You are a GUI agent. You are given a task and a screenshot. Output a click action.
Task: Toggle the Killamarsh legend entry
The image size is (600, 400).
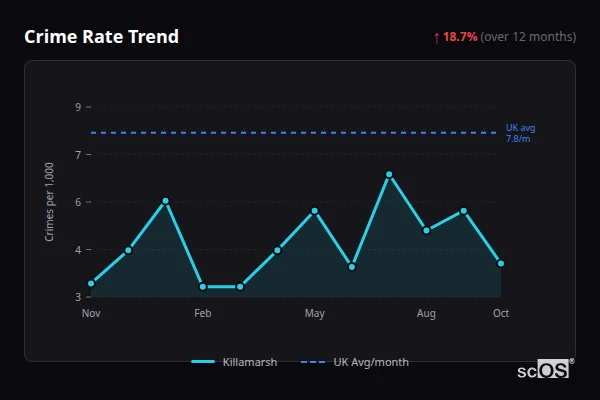234,362
